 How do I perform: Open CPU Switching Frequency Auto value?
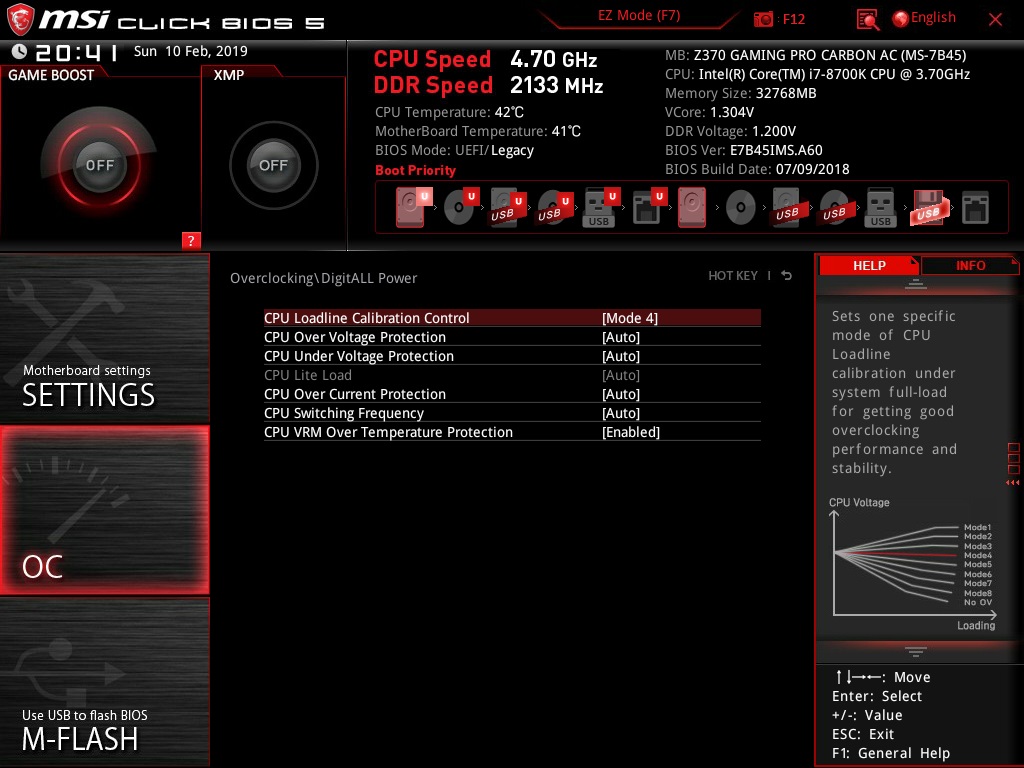pos(620,413)
